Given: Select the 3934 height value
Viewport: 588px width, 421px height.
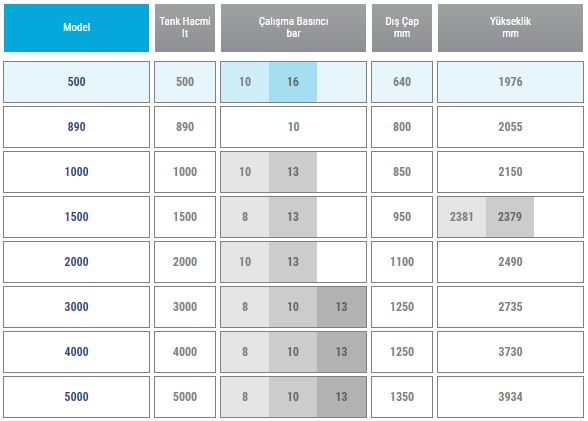Looking at the screenshot, I should click(510, 397).
